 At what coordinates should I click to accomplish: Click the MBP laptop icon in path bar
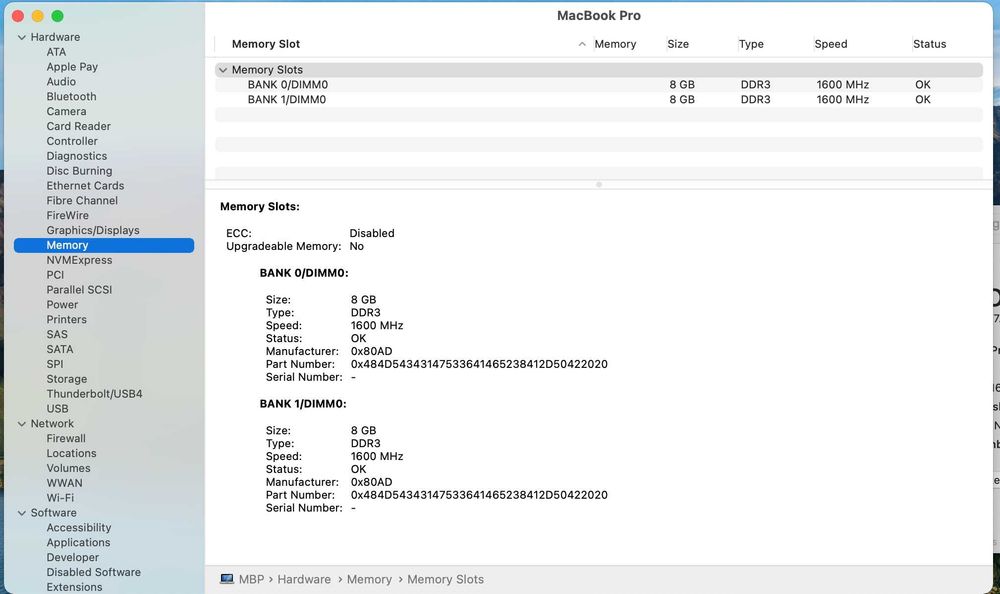click(x=227, y=579)
